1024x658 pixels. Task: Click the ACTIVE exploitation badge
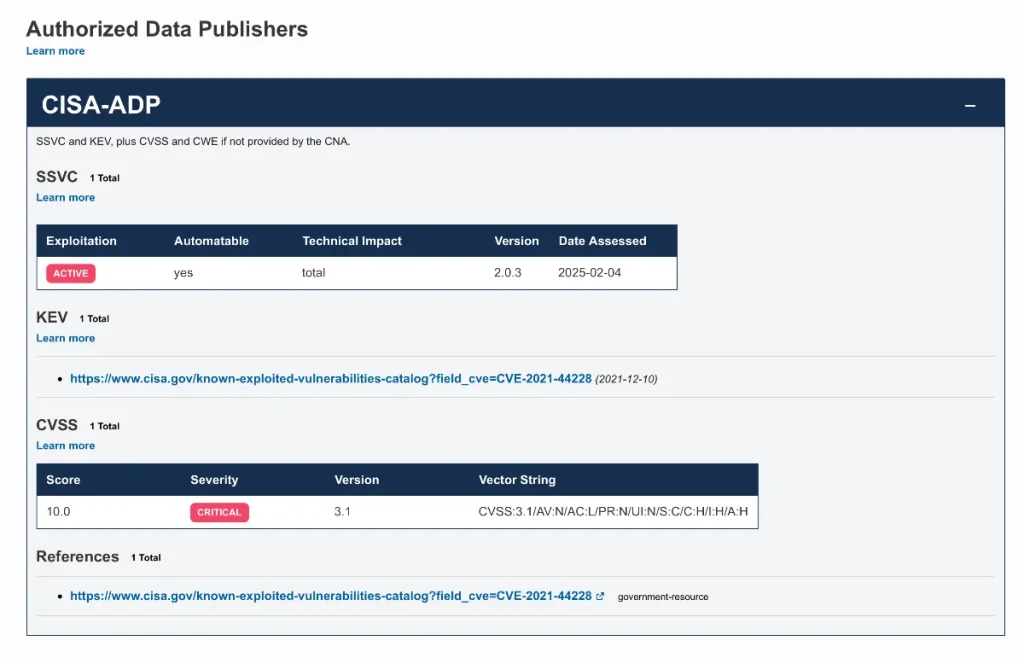coord(71,273)
